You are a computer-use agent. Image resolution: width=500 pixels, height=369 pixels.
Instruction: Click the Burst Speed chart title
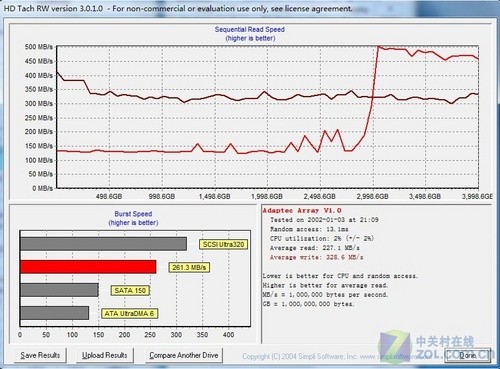[133, 214]
